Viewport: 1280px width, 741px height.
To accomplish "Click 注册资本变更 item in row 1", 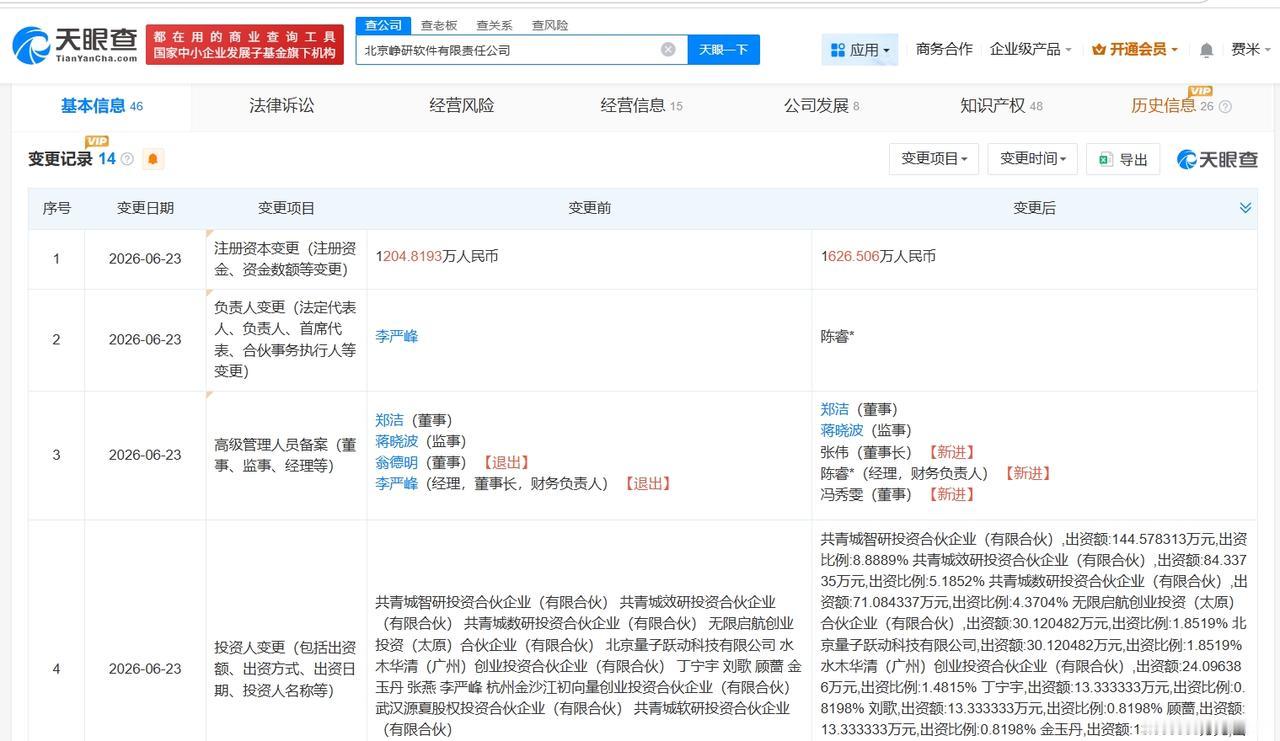I will point(285,257).
